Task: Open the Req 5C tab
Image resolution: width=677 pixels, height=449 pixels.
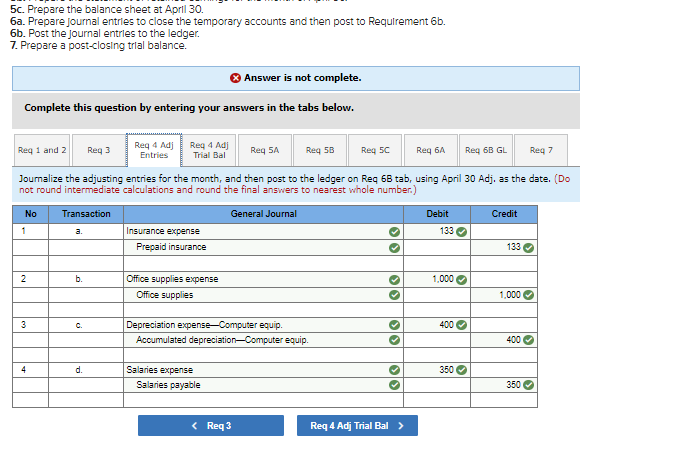Action: click(375, 150)
